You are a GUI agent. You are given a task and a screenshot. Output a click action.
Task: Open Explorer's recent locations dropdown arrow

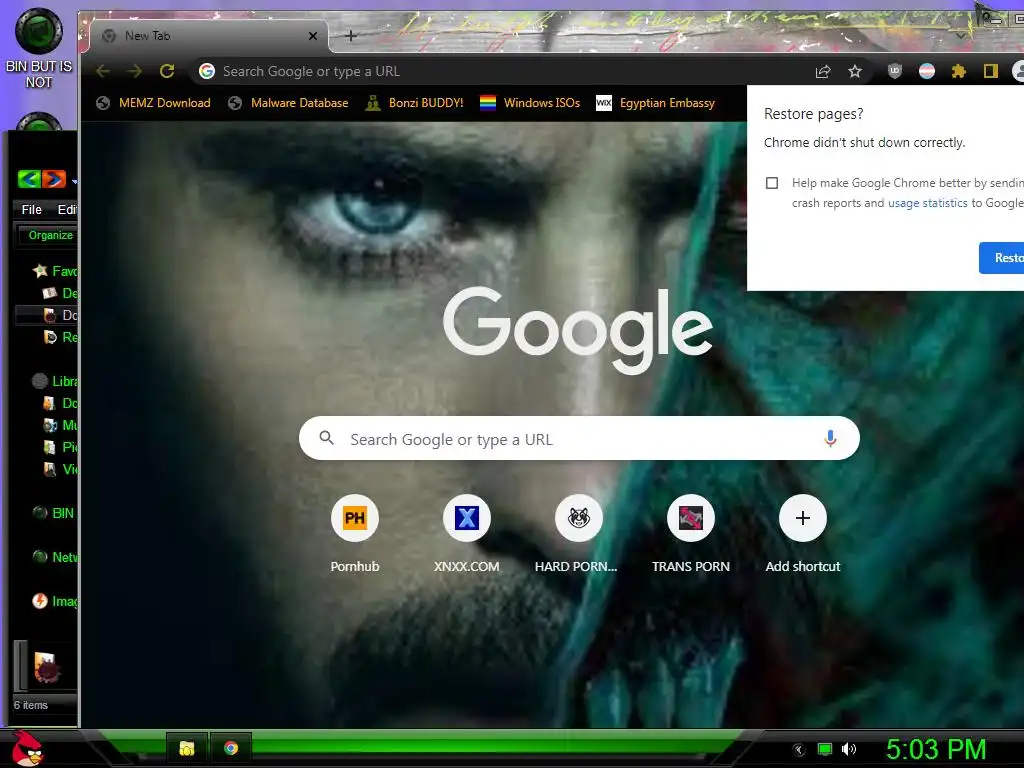(74, 181)
